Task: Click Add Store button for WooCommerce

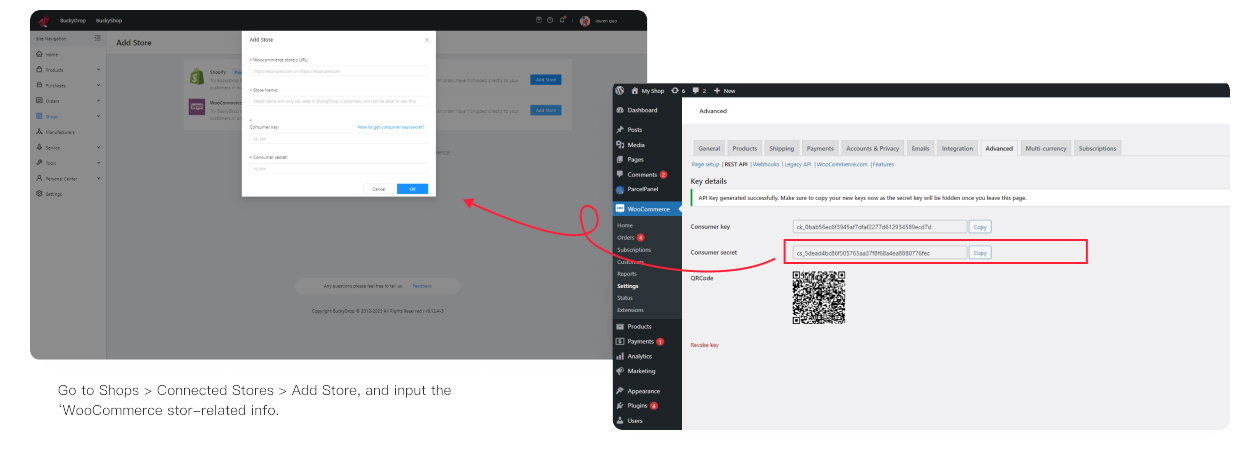Action: click(545, 110)
